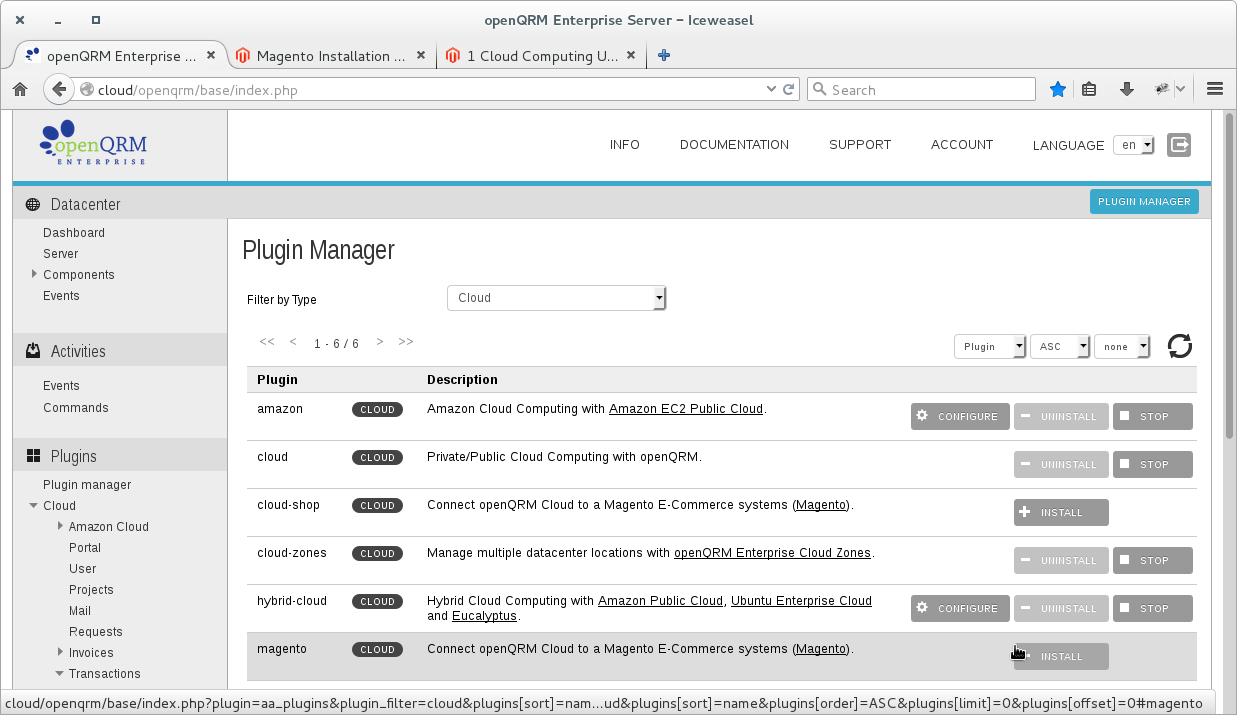Open the SUPPORT menu
The width and height of the screenshot is (1237, 715).
(860, 145)
